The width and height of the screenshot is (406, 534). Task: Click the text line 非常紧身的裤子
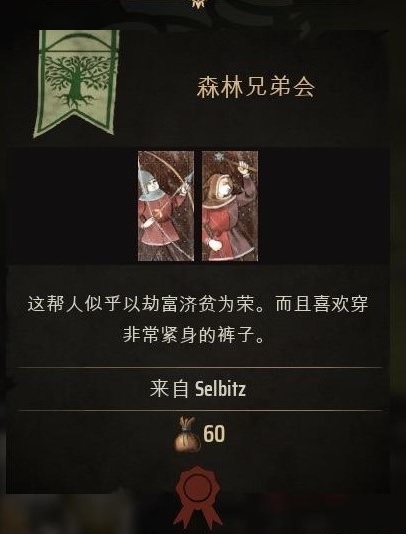coord(193,335)
